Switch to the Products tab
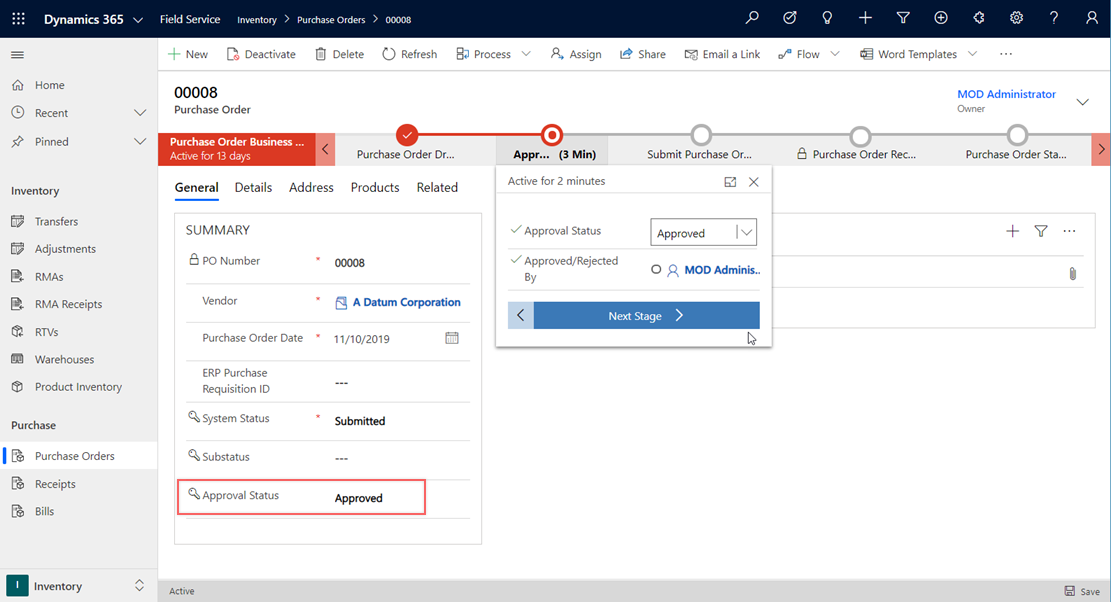This screenshot has height=602, width=1111. (374, 187)
